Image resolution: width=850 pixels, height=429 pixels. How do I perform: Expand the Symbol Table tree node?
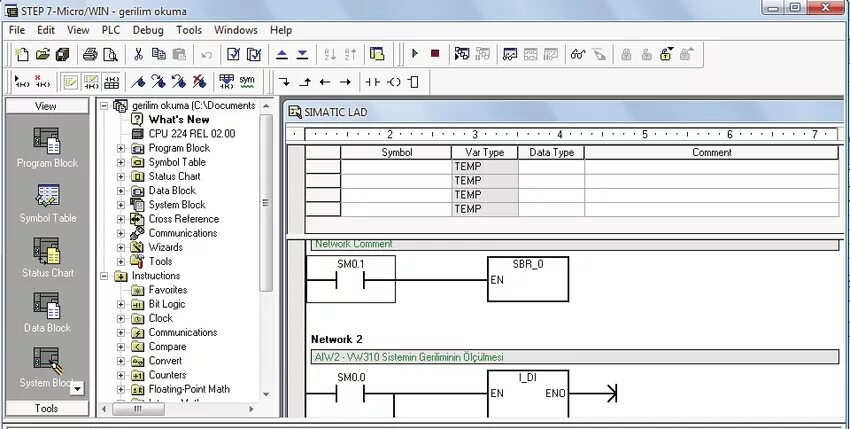point(120,162)
